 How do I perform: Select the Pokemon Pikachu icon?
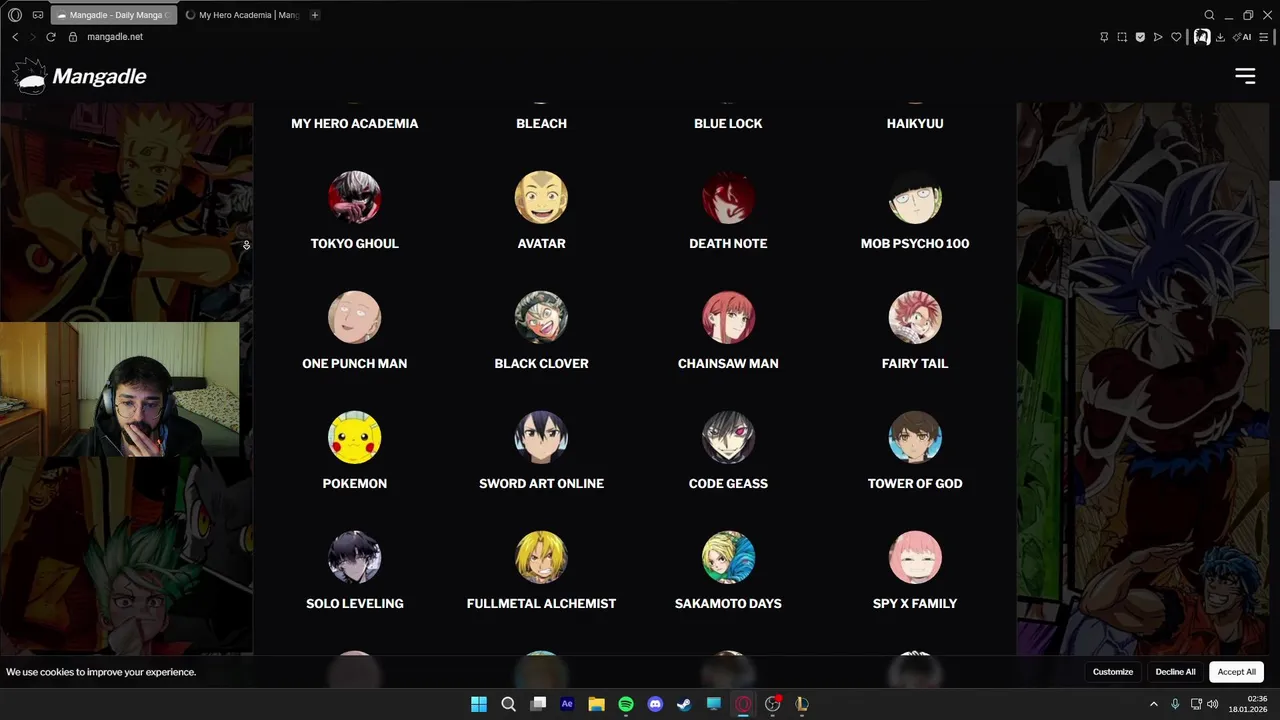tap(354, 437)
